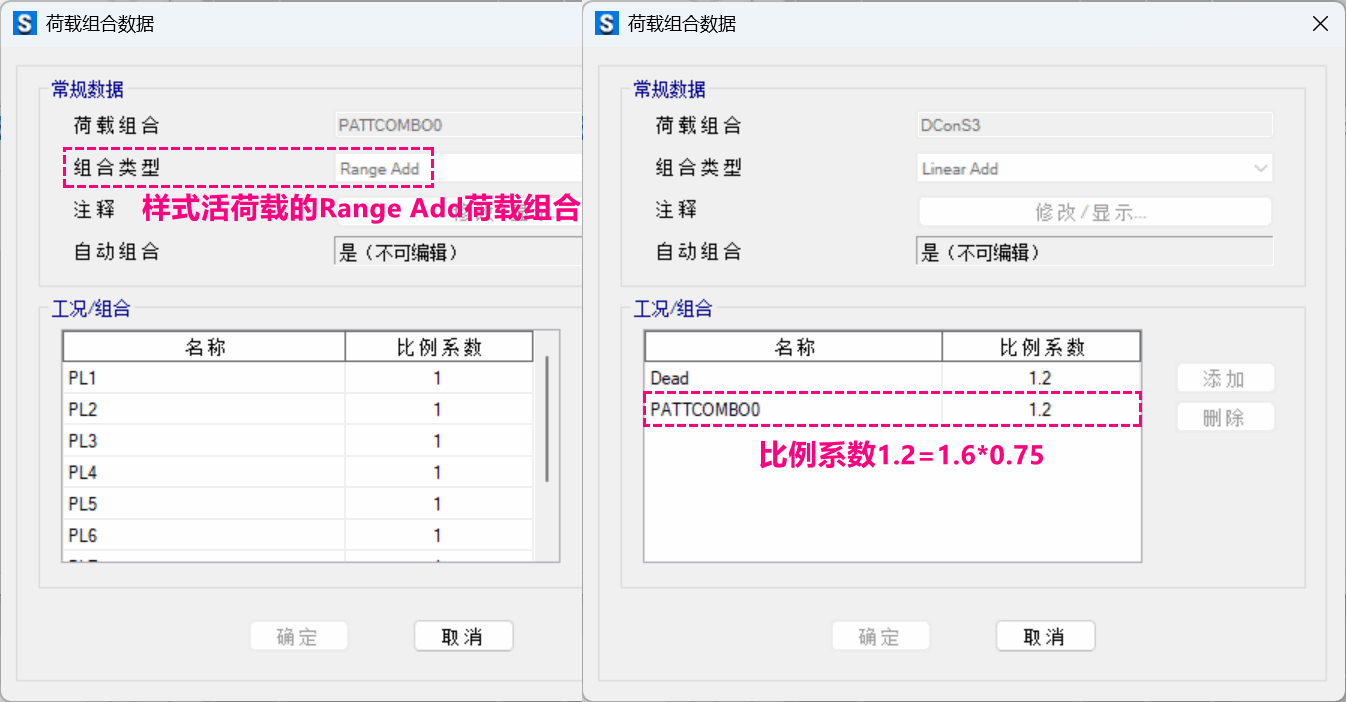This screenshot has height=702, width=1347.
Task: Select the PL4 load case row
Action: [204, 472]
